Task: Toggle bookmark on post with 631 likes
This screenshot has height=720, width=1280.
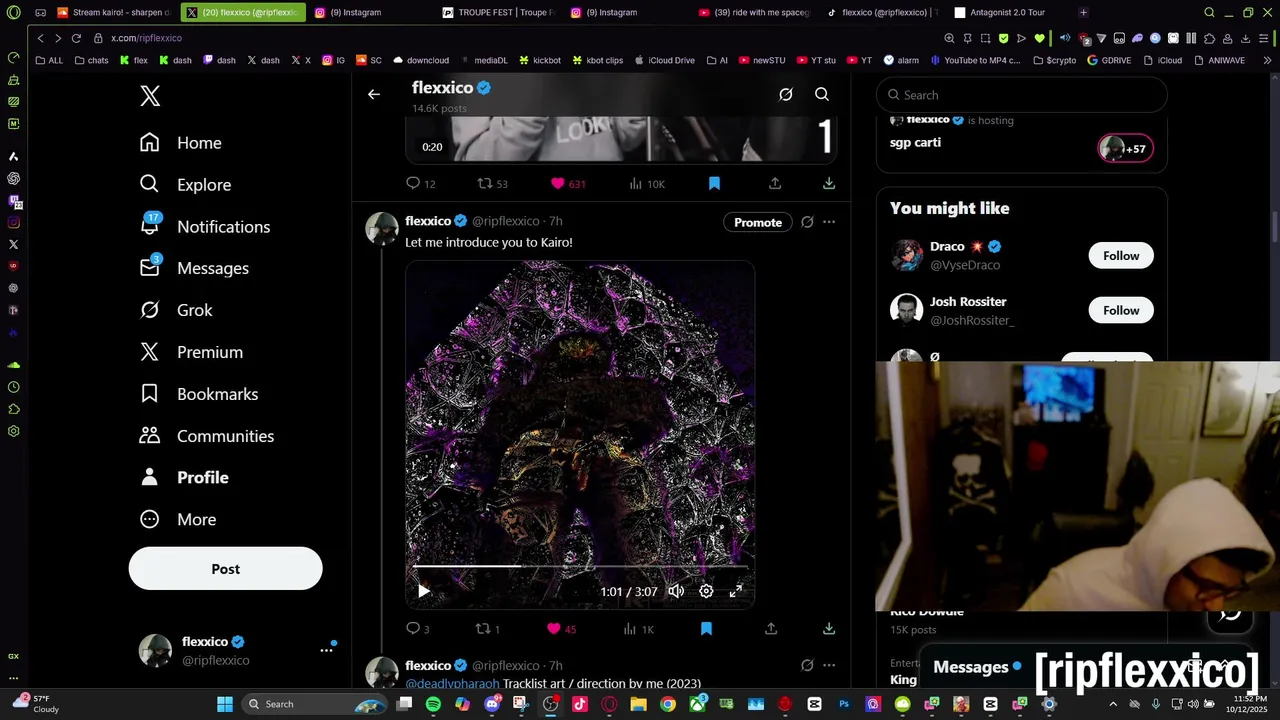Action: tap(714, 184)
